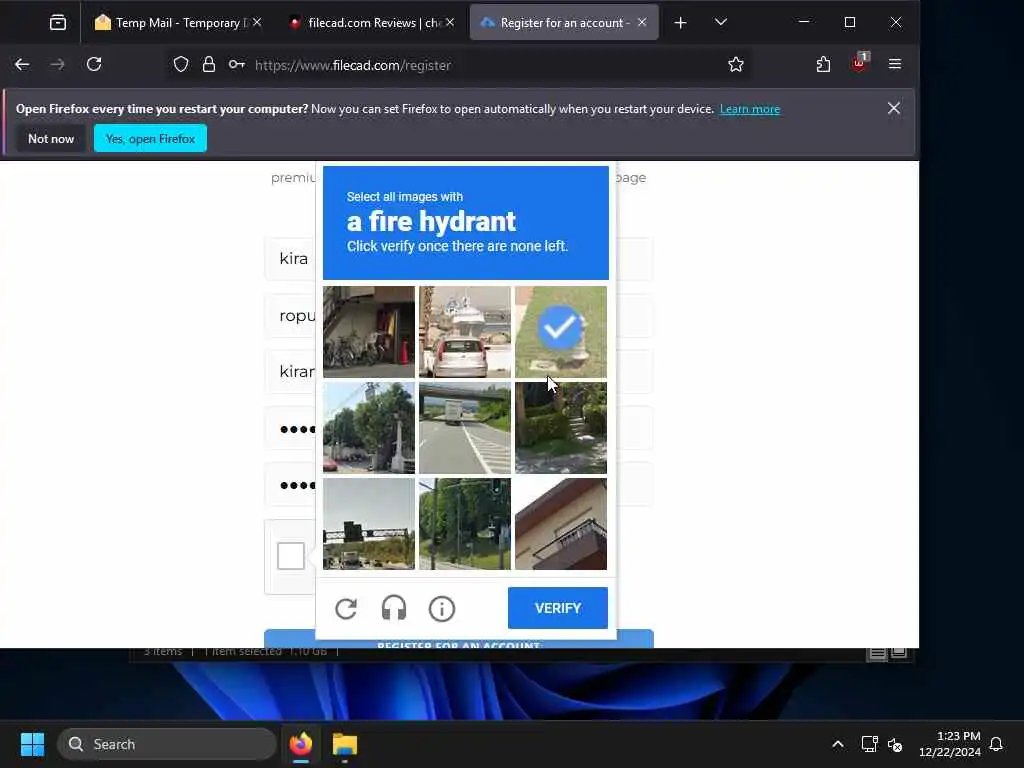The image size is (1024, 768).
Task: Dismiss the Open Firefox notification bar
Action: point(894,108)
